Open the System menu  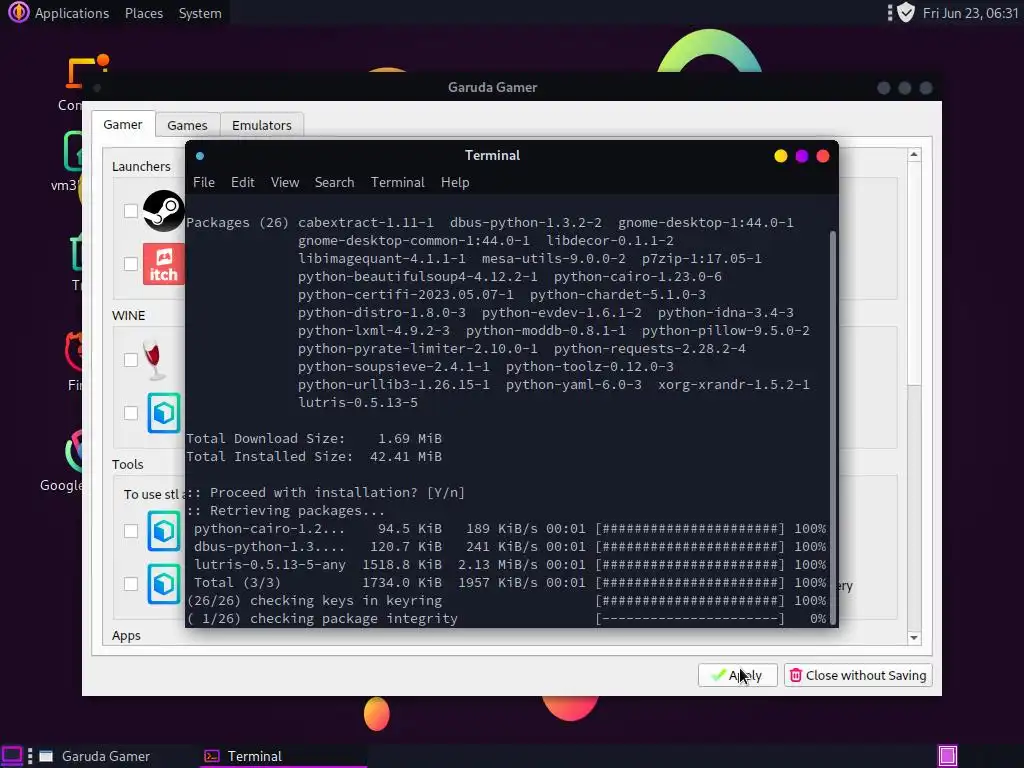click(x=200, y=13)
